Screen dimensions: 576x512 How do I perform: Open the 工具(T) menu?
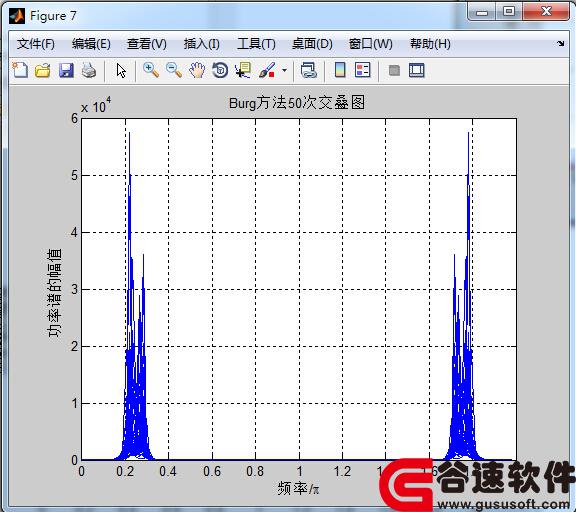[256, 44]
